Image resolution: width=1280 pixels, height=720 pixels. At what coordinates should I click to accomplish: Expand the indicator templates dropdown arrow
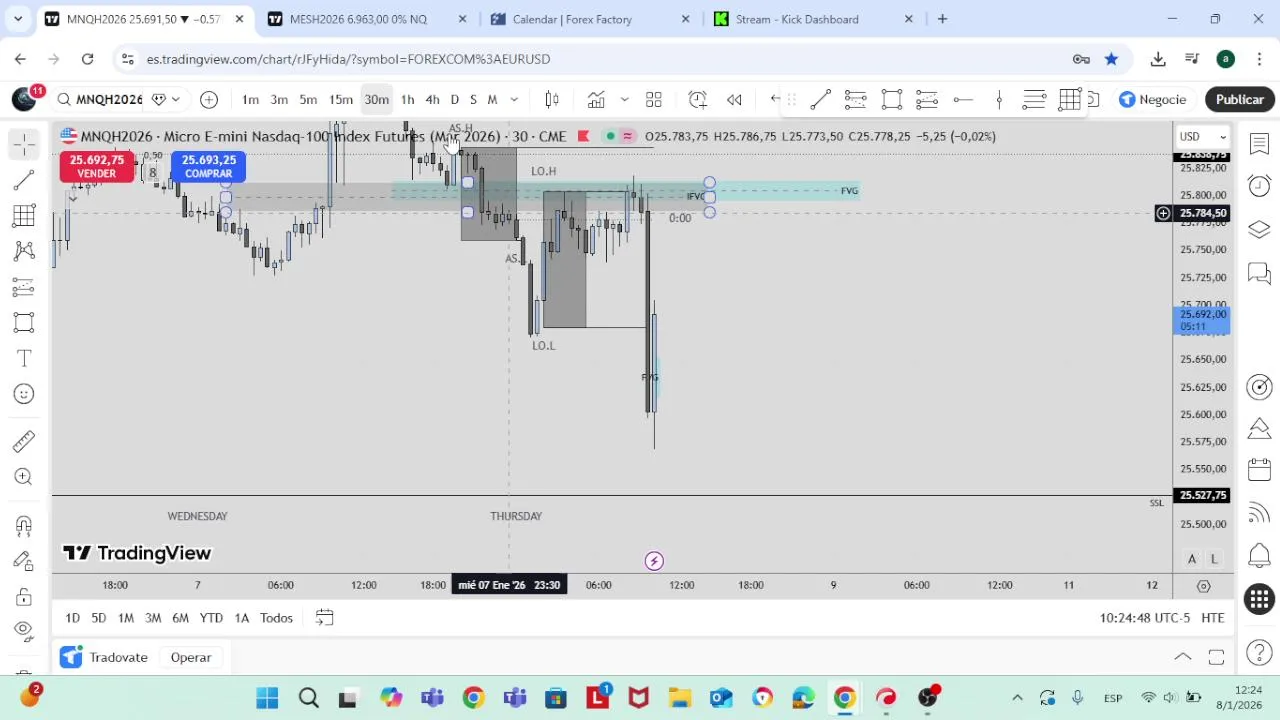pos(624,99)
